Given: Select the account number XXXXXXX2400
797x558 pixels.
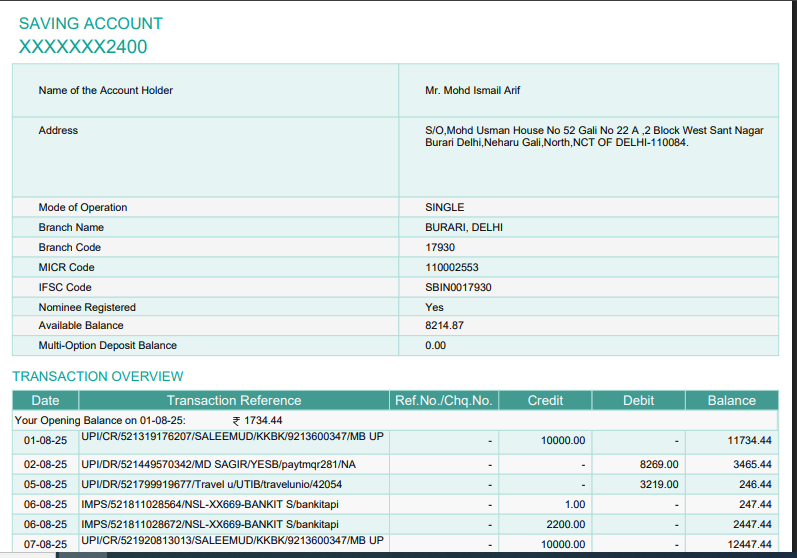Looking at the screenshot, I should (x=83, y=46).
